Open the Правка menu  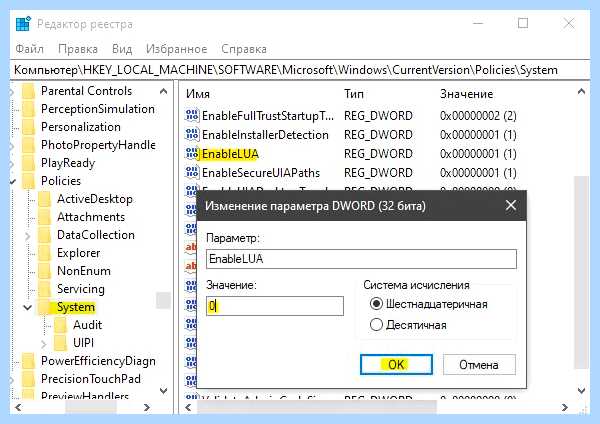point(78,49)
